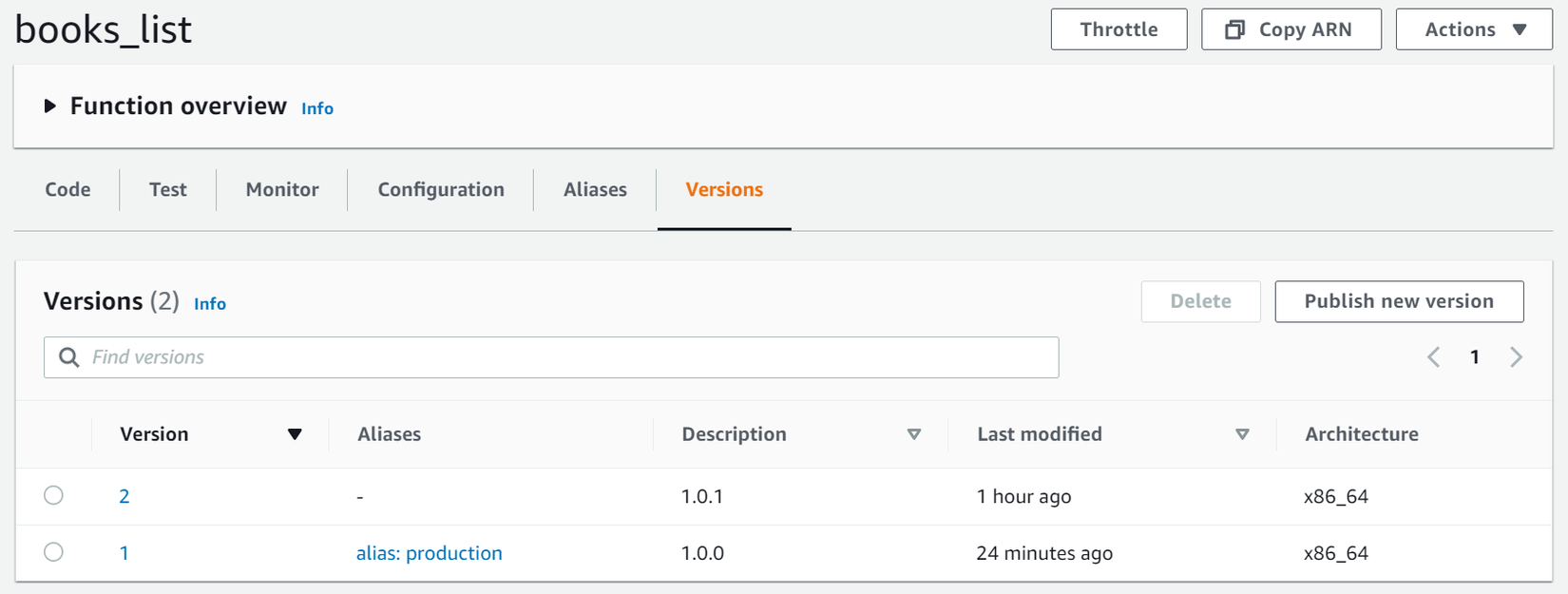Switch to the Aliases tab

tap(595, 190)
